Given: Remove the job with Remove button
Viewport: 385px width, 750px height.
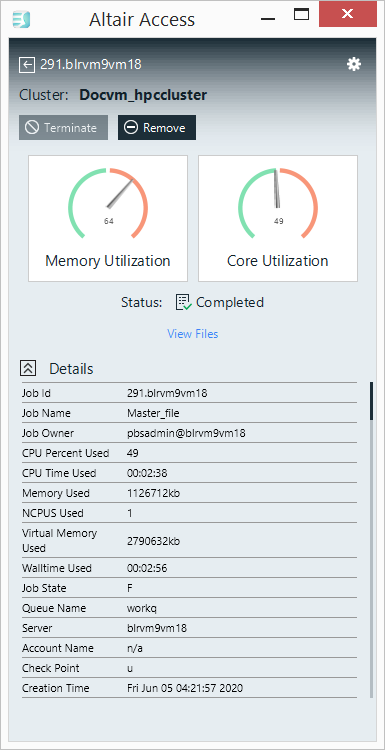Looking at the screenshot, I should pyautogui.click(x=157, y=128).
